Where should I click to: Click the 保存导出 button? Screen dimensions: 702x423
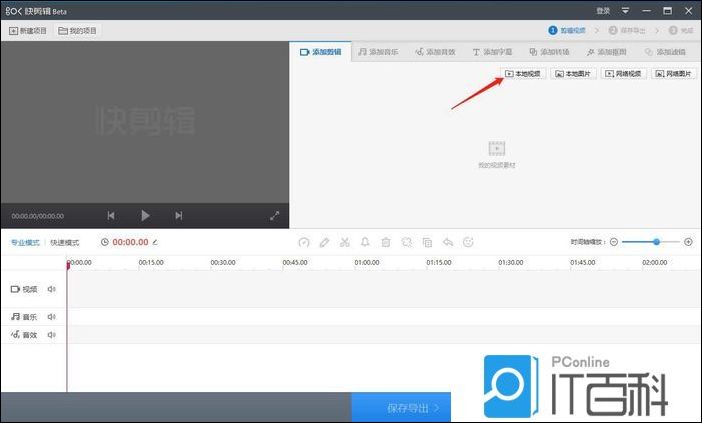401,408
